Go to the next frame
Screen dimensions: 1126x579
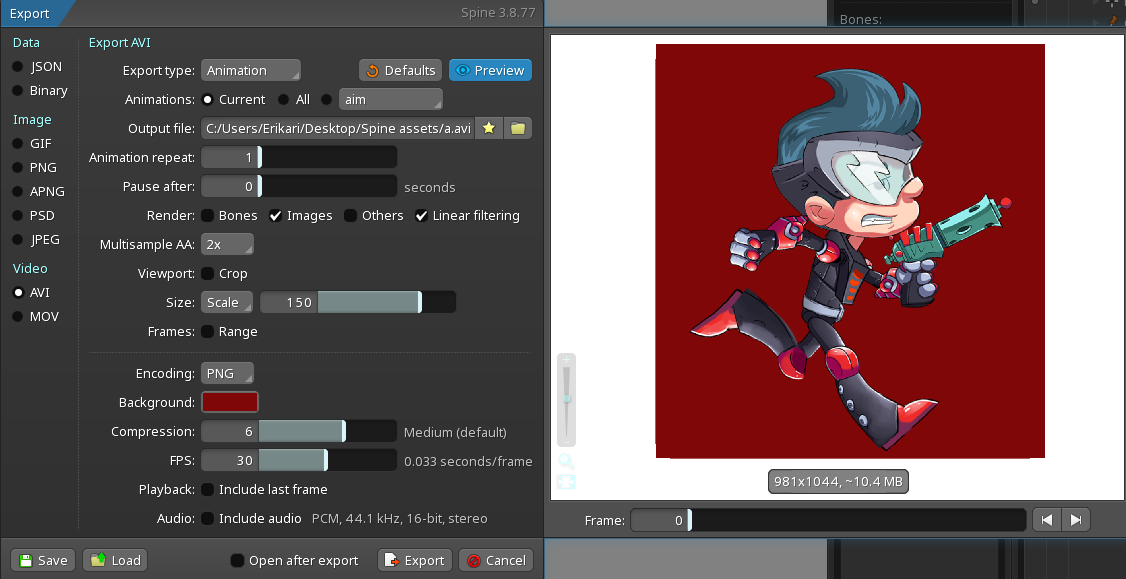pos(1076,520)
